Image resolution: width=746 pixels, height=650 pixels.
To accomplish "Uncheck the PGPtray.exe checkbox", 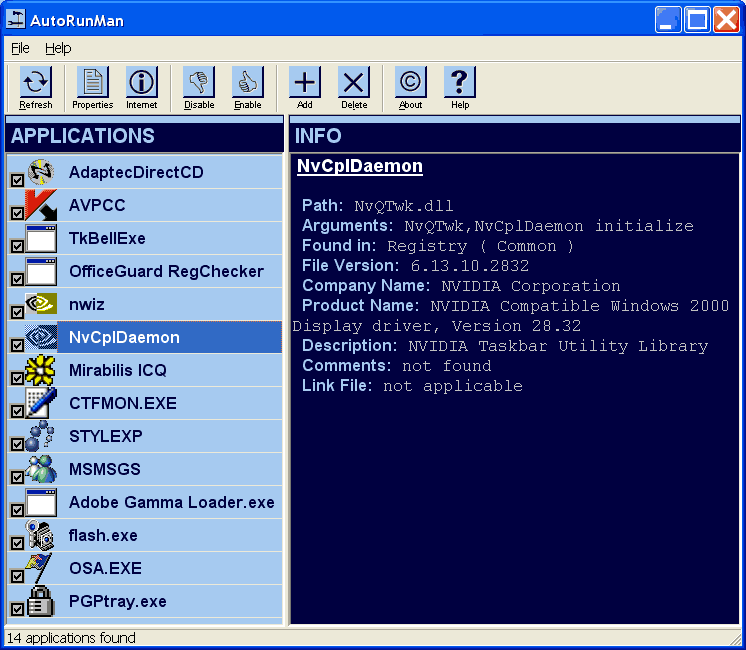I will (17, 609).
